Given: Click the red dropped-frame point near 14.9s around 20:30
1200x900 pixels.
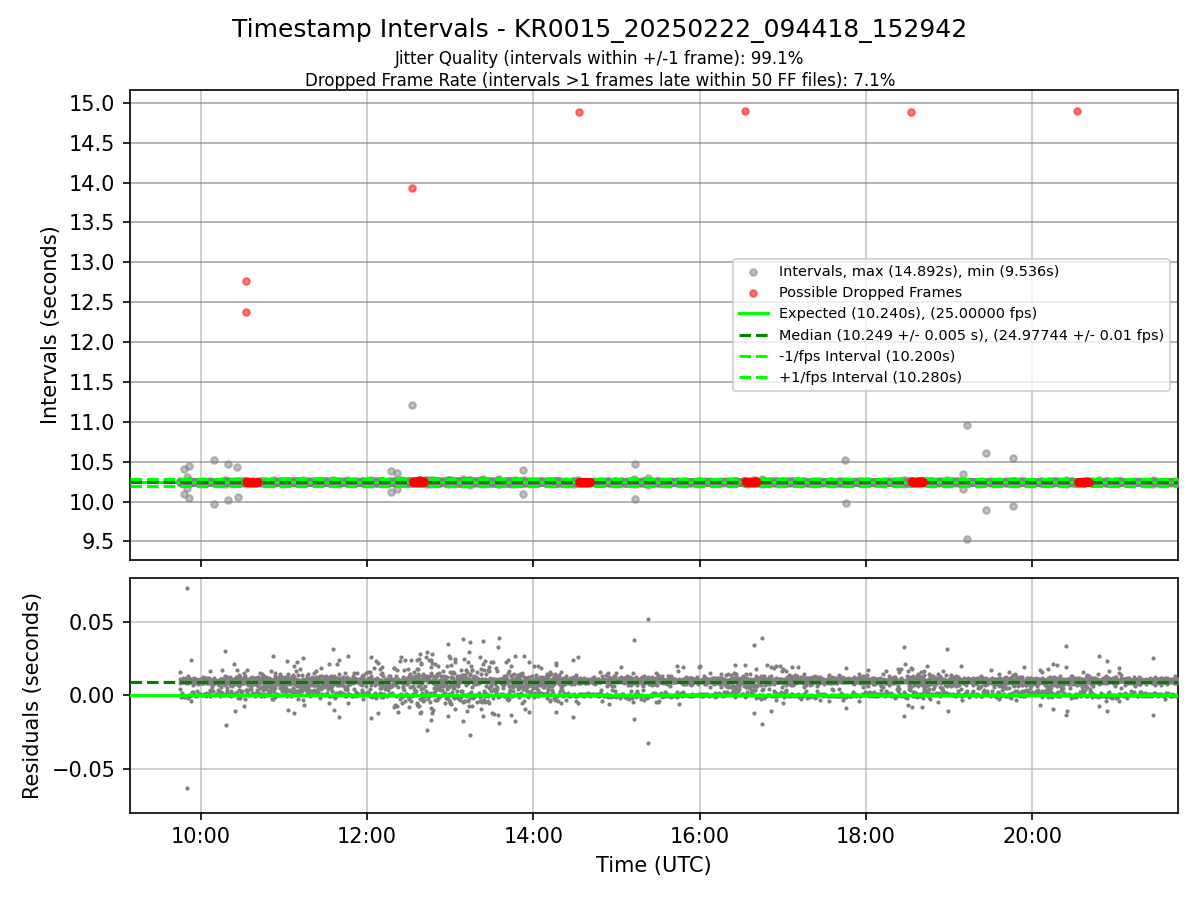Looking at the screenshot, I should tap(1077, 111).
